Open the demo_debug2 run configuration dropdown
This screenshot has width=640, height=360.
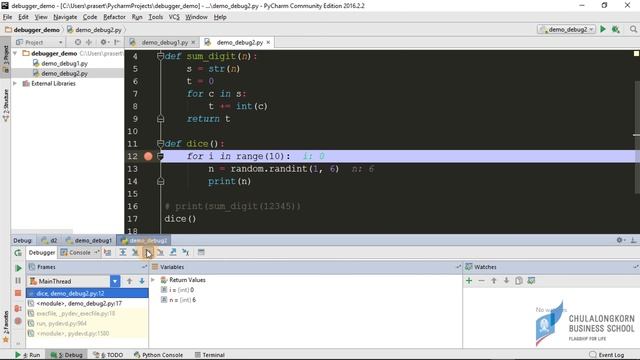(x=567, y=29)
